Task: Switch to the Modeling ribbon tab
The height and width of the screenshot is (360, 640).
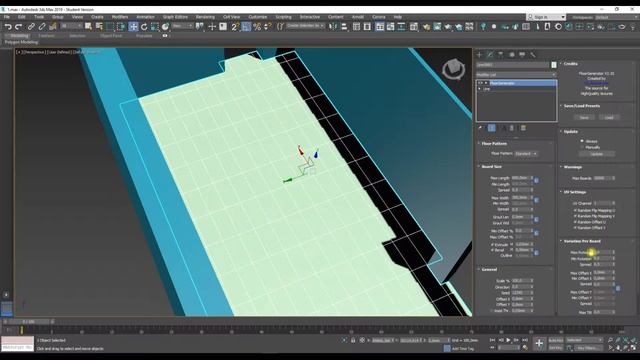Action: click(19, 36)
